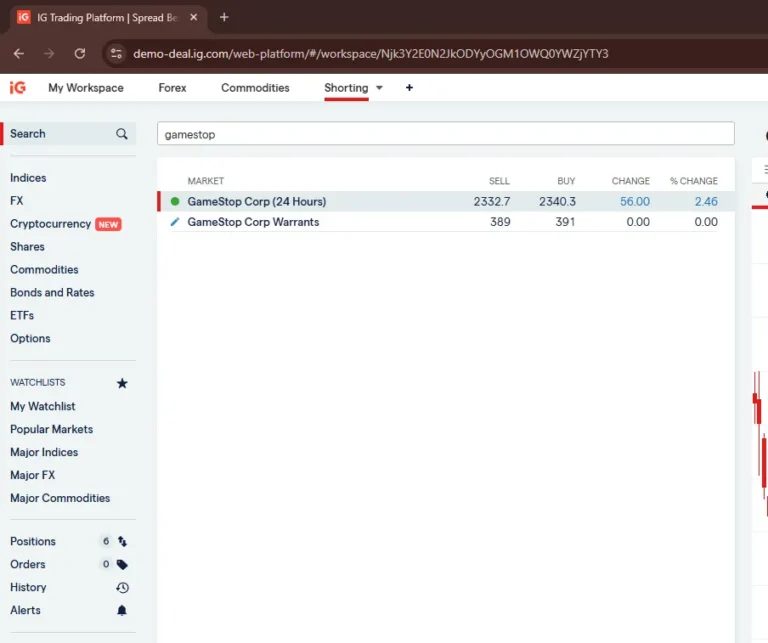Viewport: 768px width, 643px height.
Task: Click the Positions count badge 6
Action: click(106, 541)
